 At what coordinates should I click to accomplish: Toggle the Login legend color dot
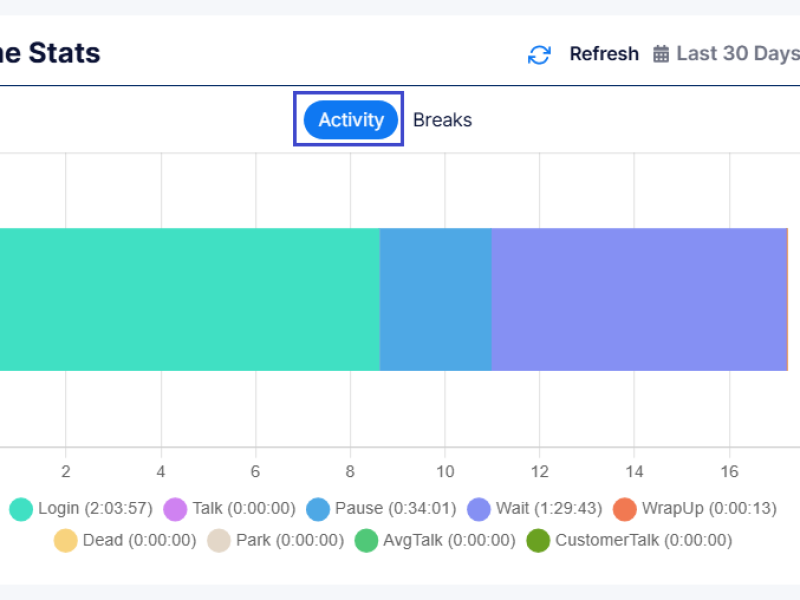pyautogui.click(x=21, y=509)
